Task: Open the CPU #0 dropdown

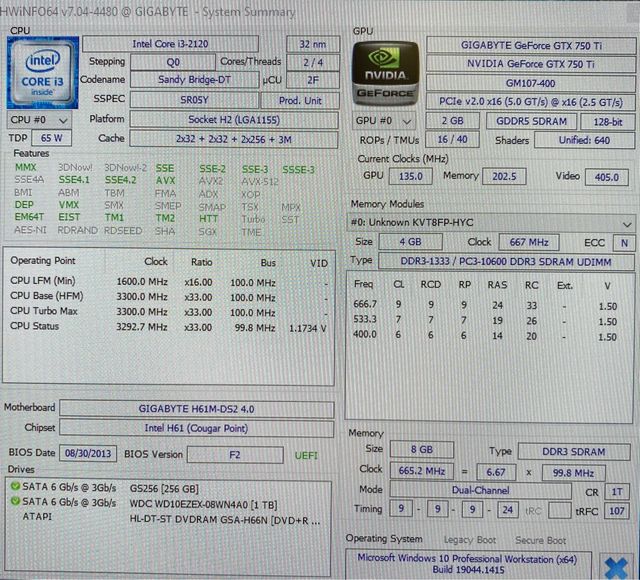Action: 39,120
